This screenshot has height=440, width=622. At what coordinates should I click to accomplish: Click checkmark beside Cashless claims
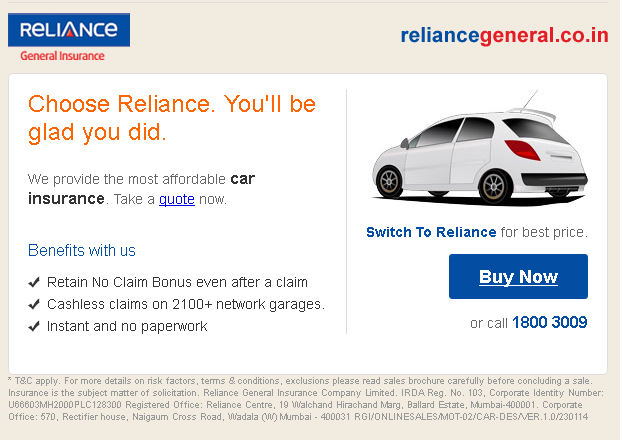[x=34, y=304]
